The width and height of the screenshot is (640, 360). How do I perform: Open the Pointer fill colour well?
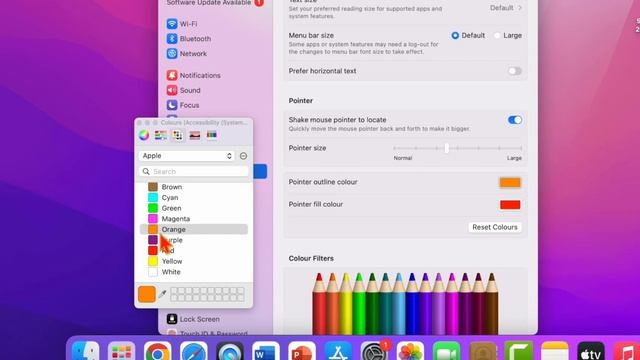pos(510,204)
